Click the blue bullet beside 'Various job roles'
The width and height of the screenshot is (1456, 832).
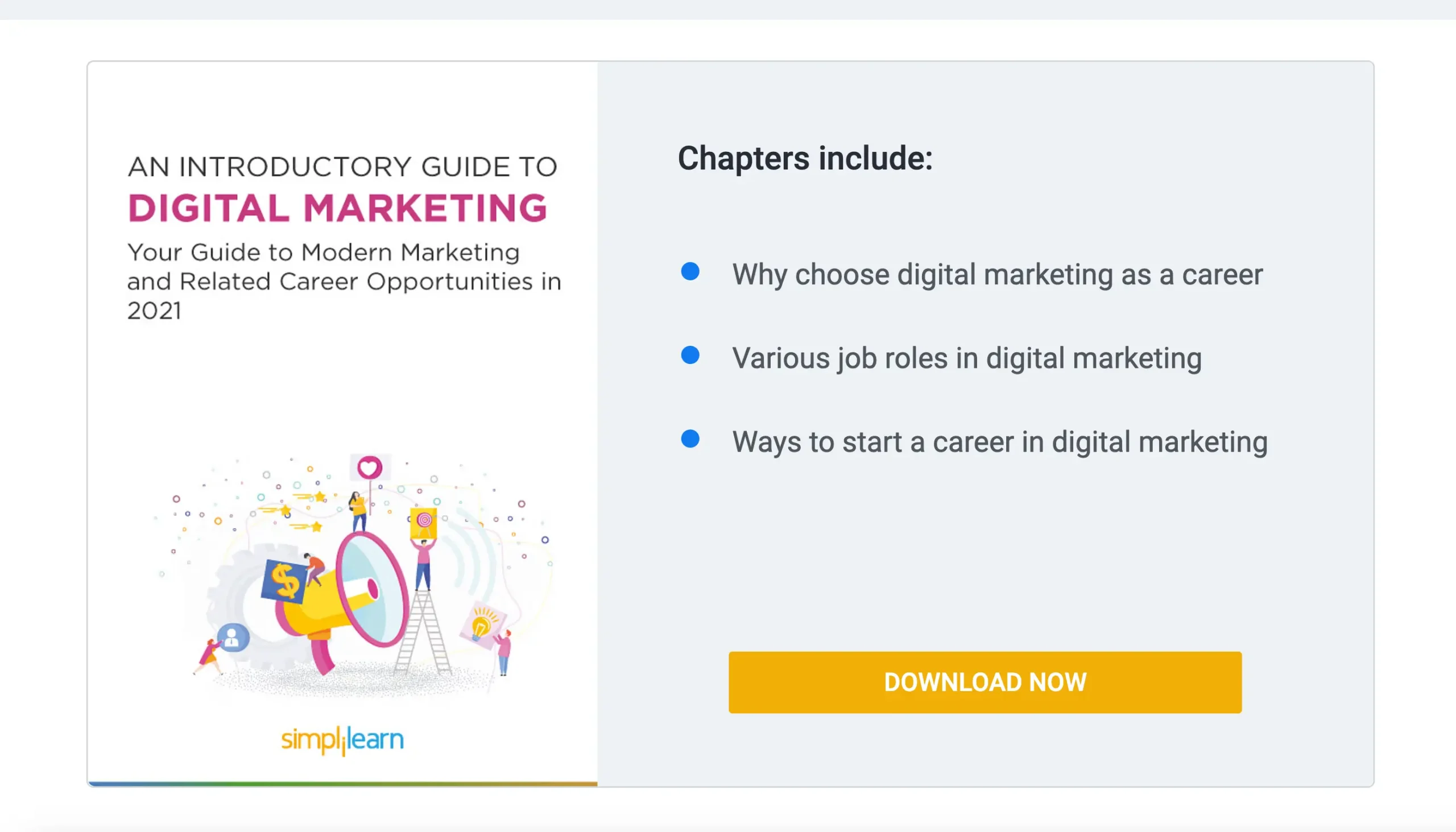click(x=690, y=355)
